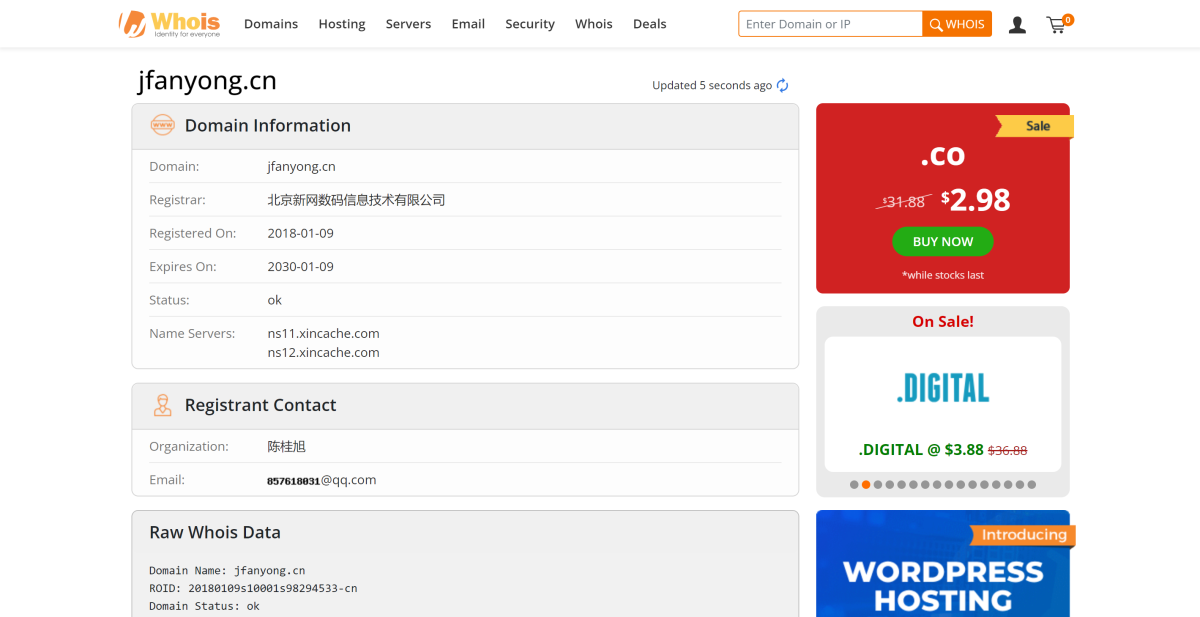Open the Email menu

pyautogui.click(x=468, y=23)
